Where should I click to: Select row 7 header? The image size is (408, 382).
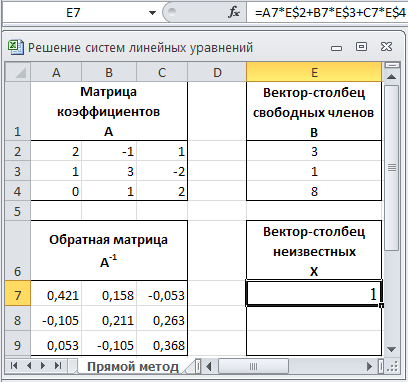(18, 293)
